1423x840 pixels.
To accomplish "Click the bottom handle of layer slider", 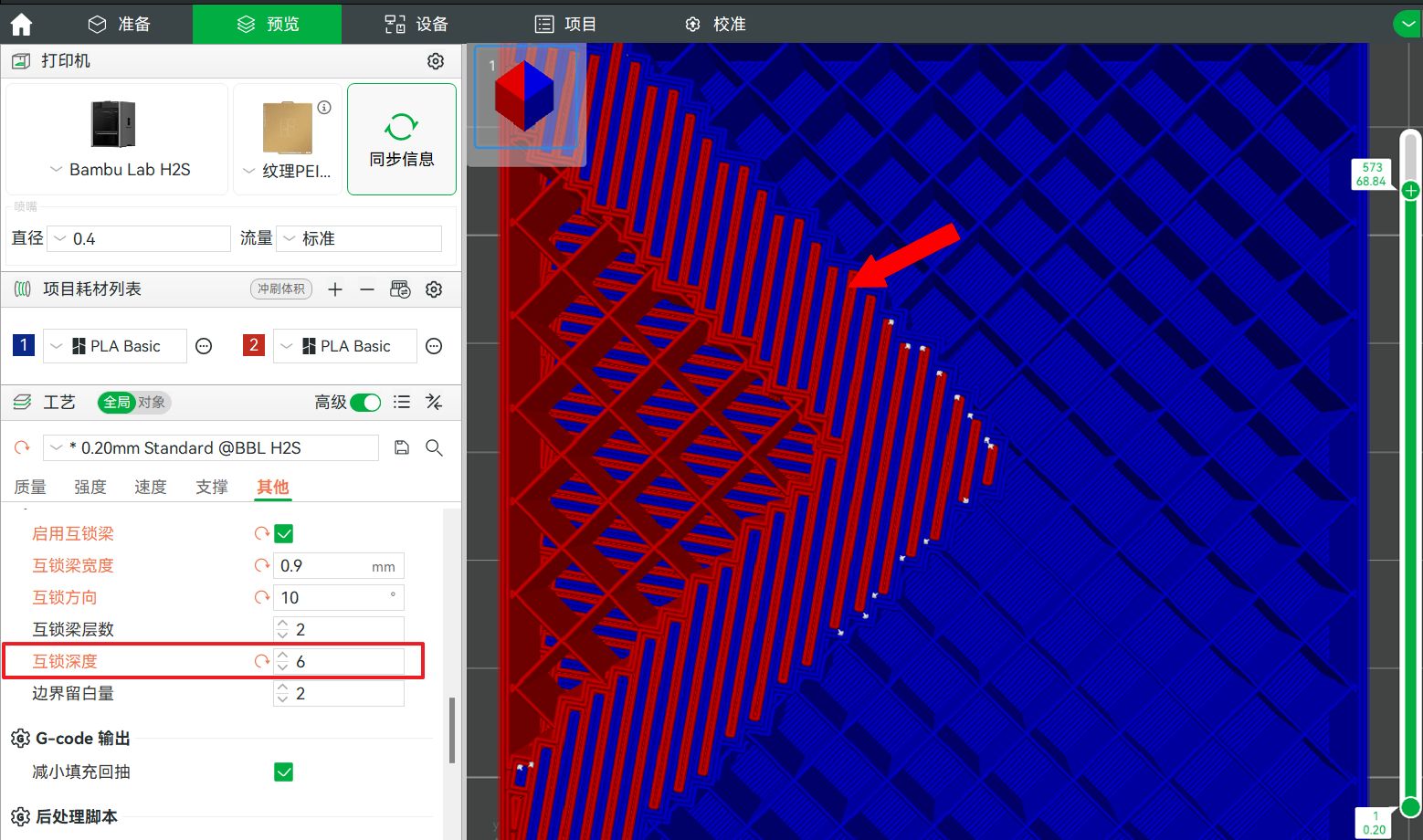I will click(x=1411, y=807).
